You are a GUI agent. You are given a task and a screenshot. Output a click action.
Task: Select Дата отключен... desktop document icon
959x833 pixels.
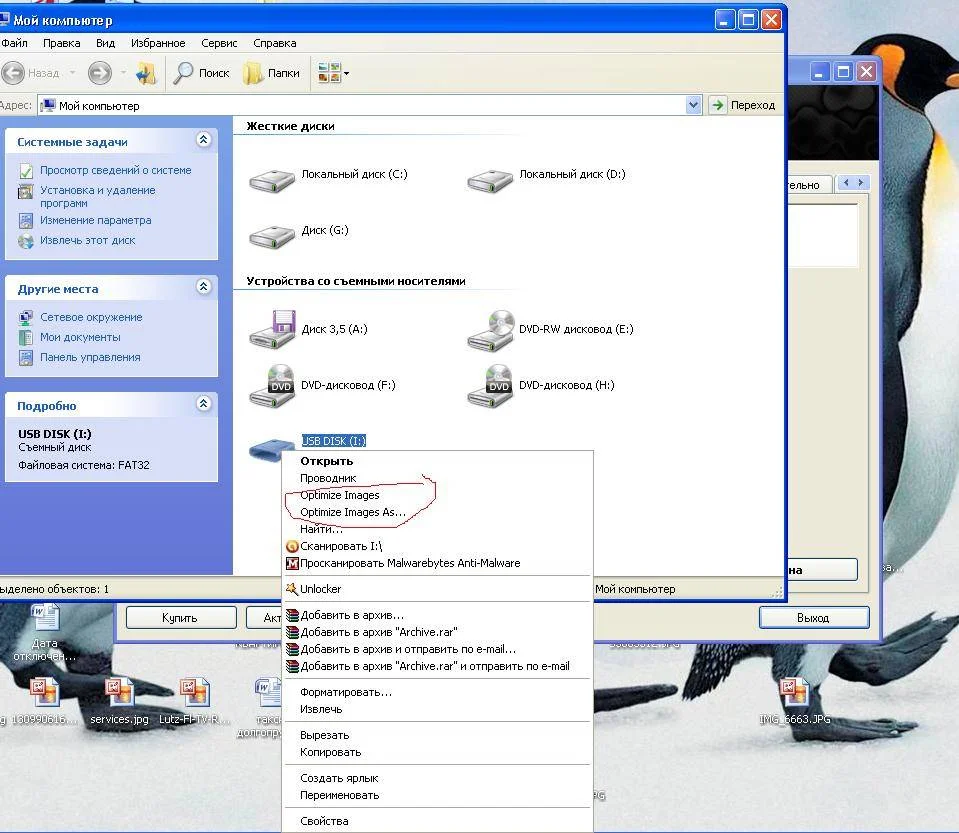[45, 632]
